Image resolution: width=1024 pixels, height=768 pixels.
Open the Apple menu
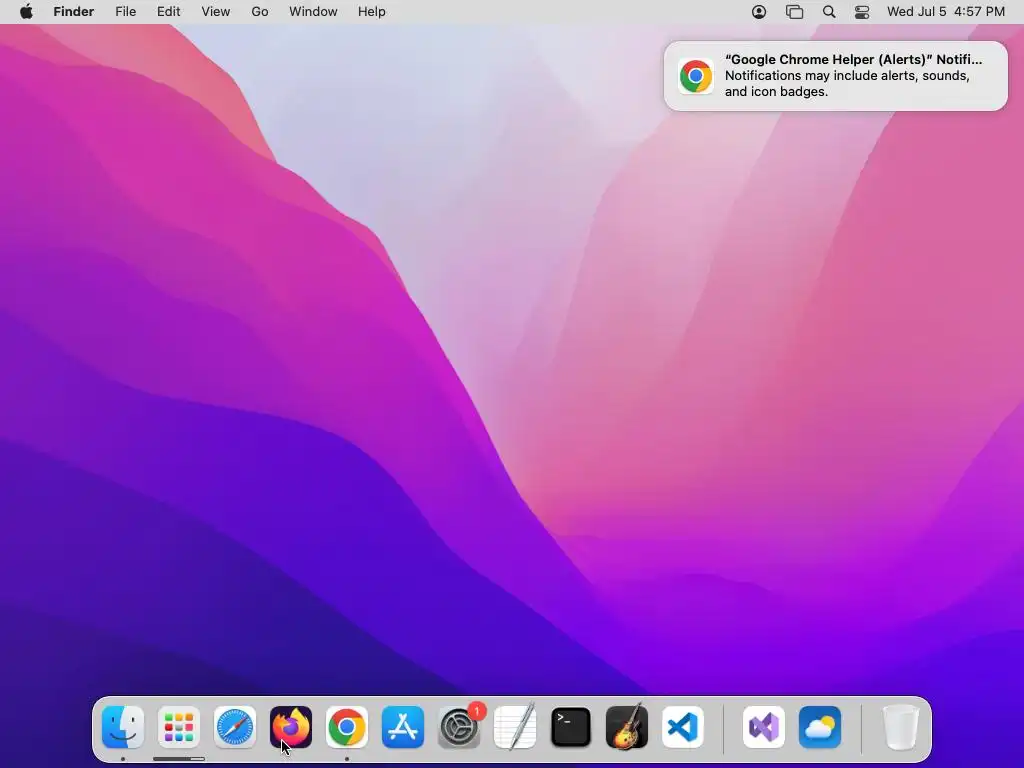(x=26, y=12)
